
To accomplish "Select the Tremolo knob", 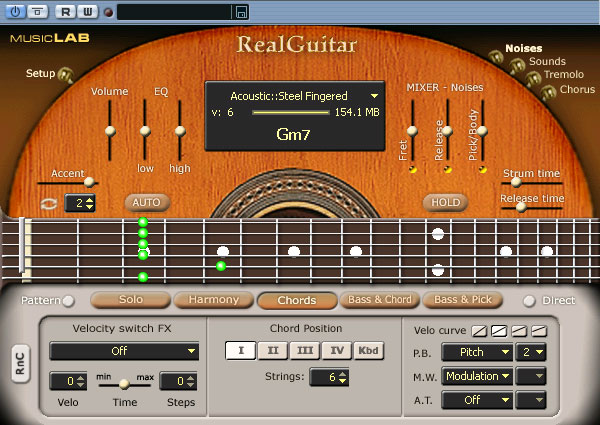I will [x=533, y=79].
